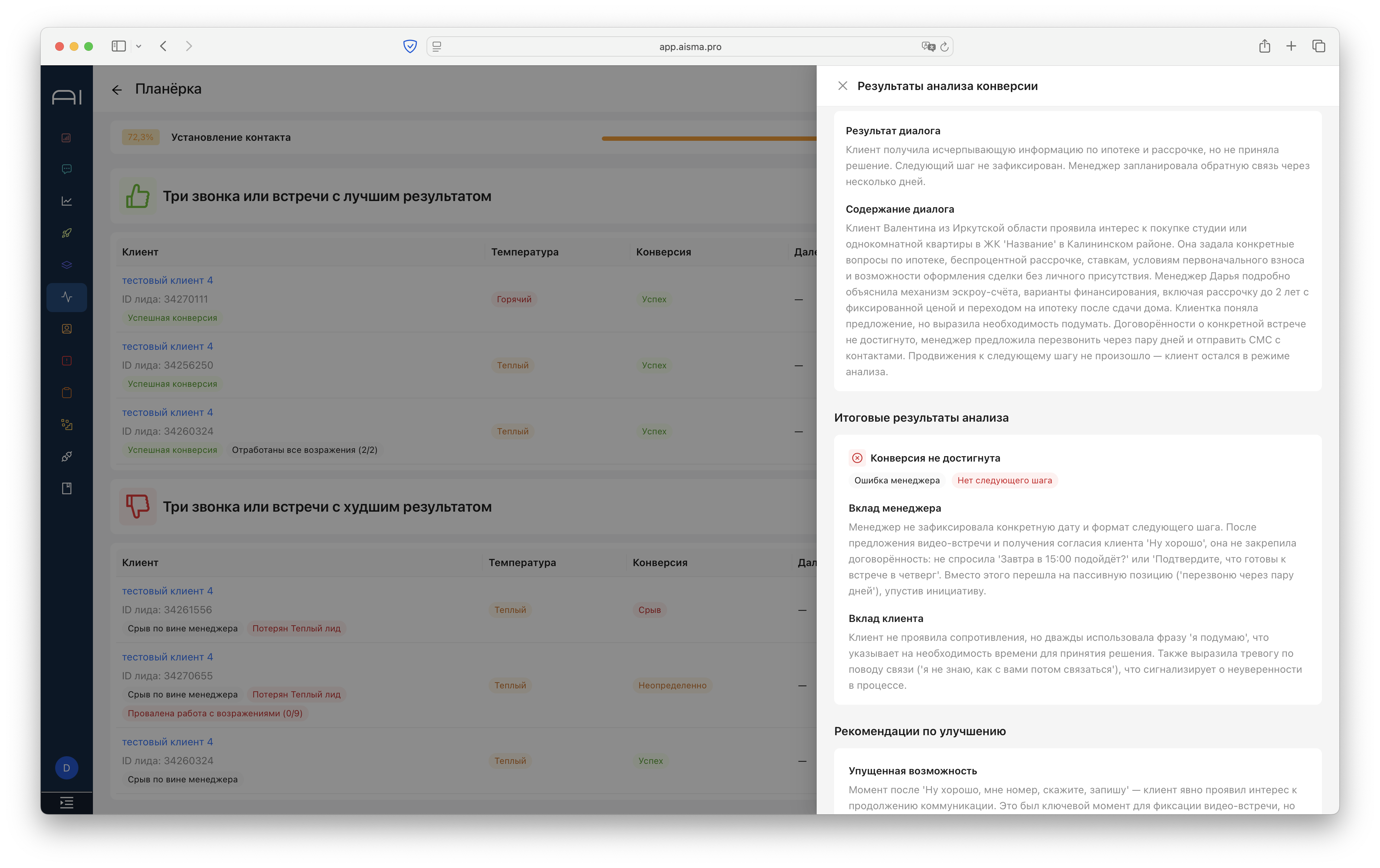Open worst-result тестовый клиент 4, lead 34260324
This screenshot has height=868, width=1380.
coord(167,741)
